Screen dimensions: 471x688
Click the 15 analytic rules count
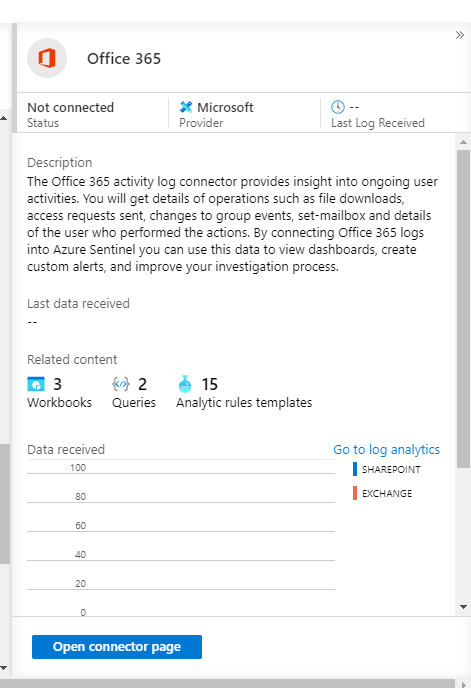pyautogui.click(x=209, y=384)
